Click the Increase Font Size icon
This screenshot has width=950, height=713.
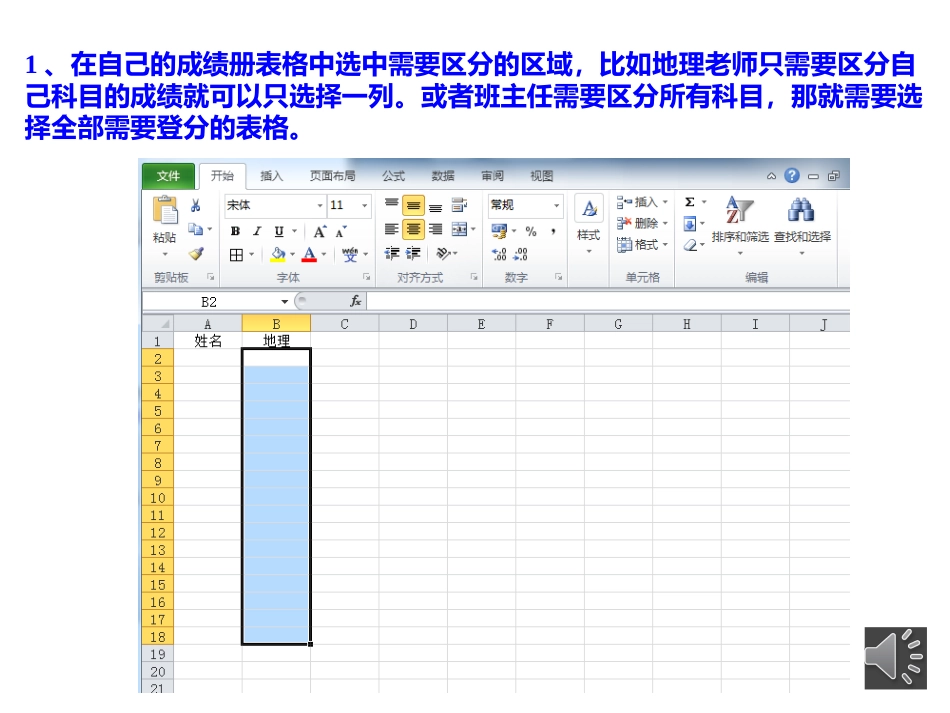coord(320,231)
